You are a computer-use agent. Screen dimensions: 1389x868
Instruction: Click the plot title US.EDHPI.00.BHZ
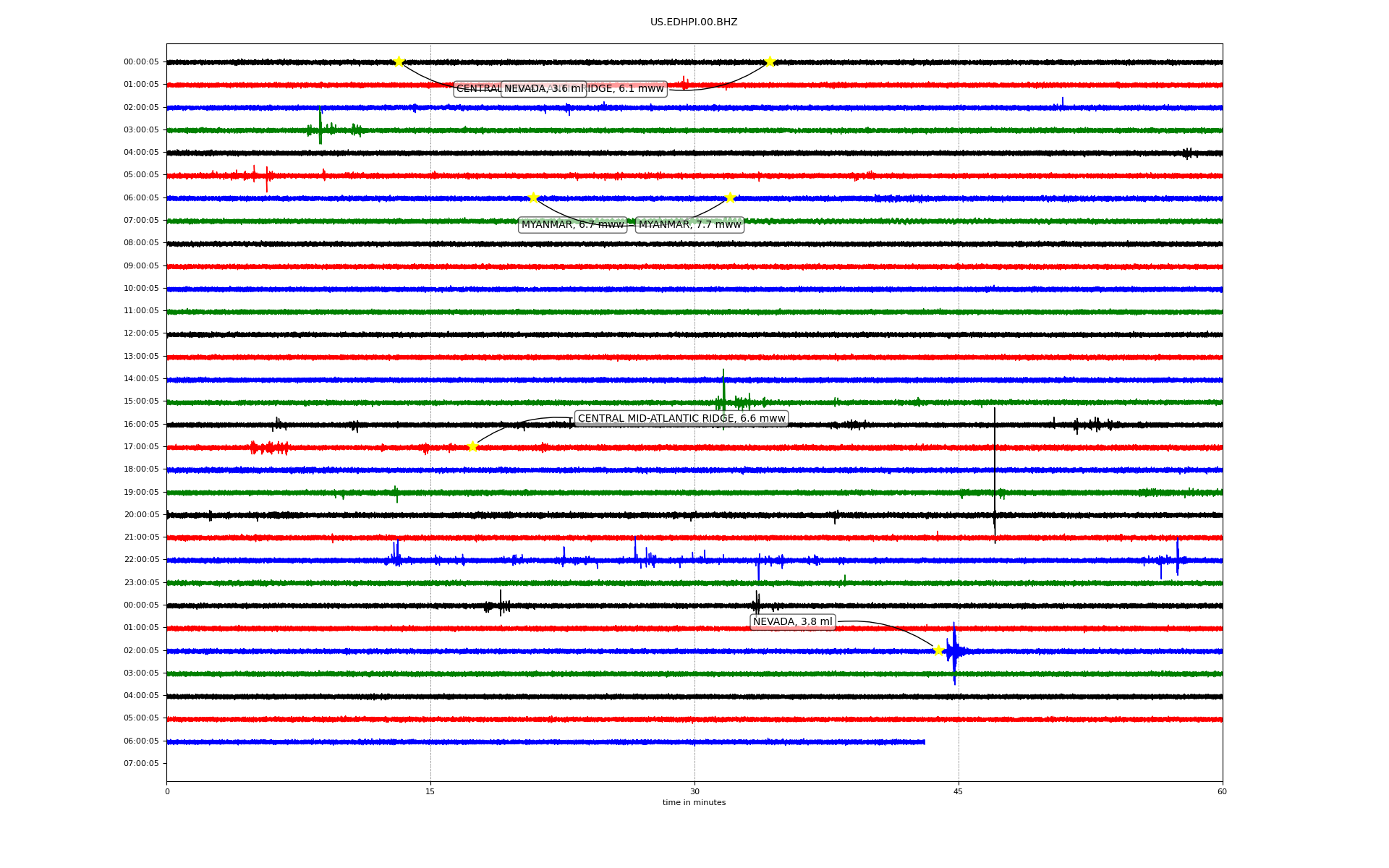(x=693, y=22)
